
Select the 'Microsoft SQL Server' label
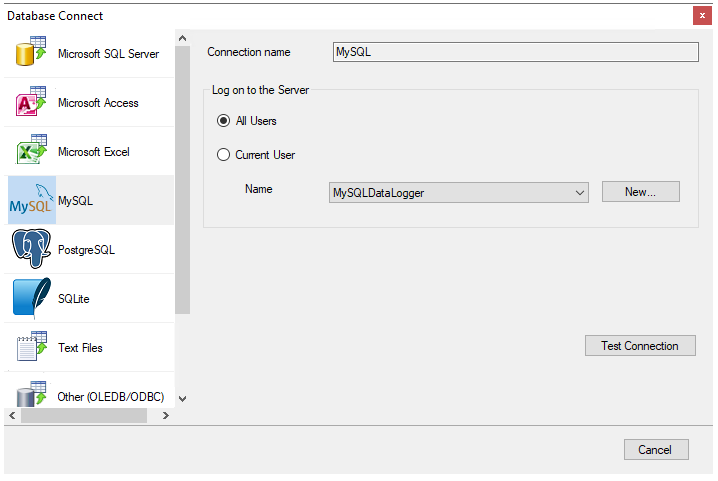click(x=109, y=54)
